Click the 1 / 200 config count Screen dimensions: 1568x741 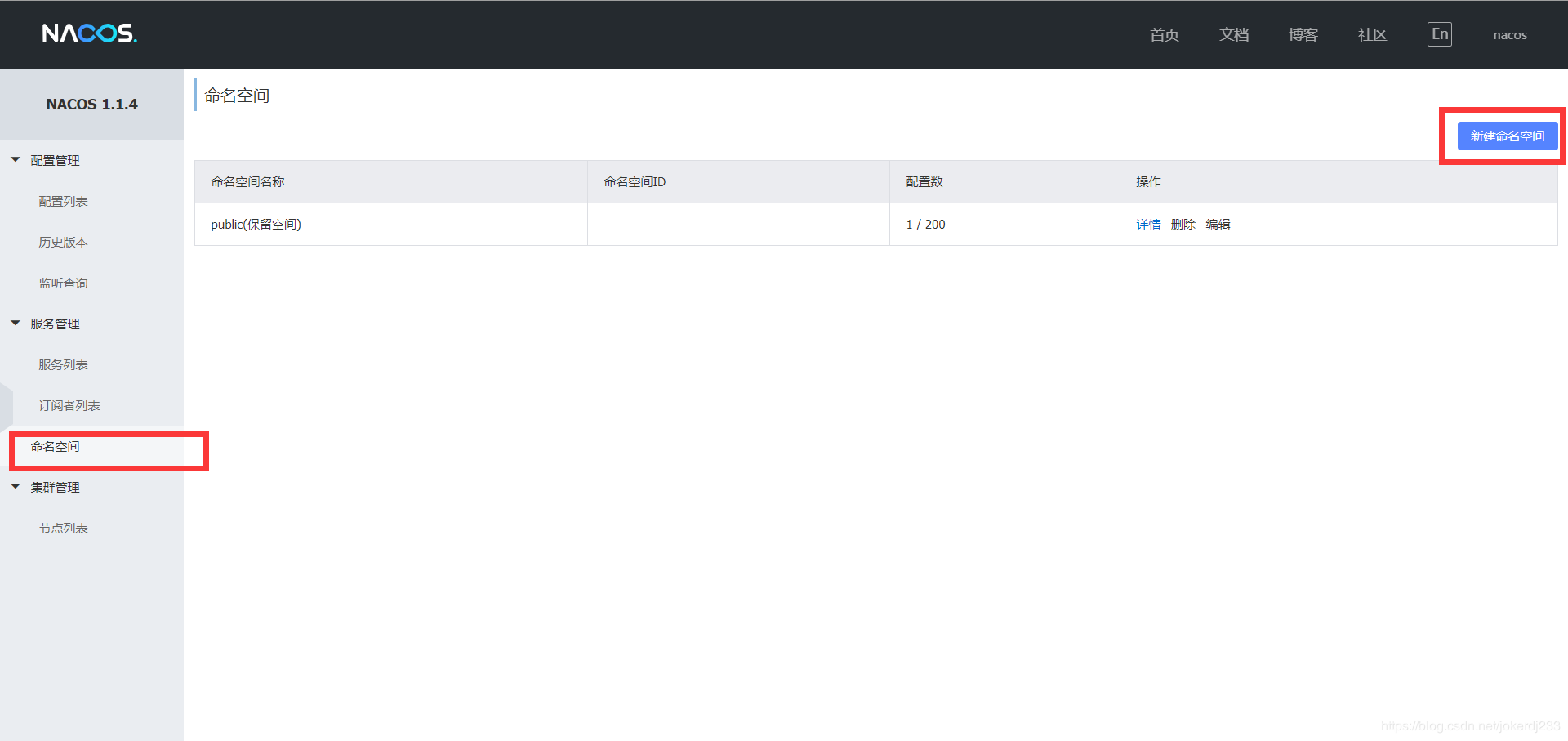(x=925, y=225)
